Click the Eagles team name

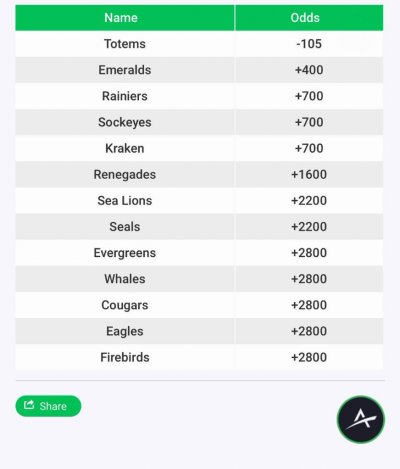click(x=125, y=331)
